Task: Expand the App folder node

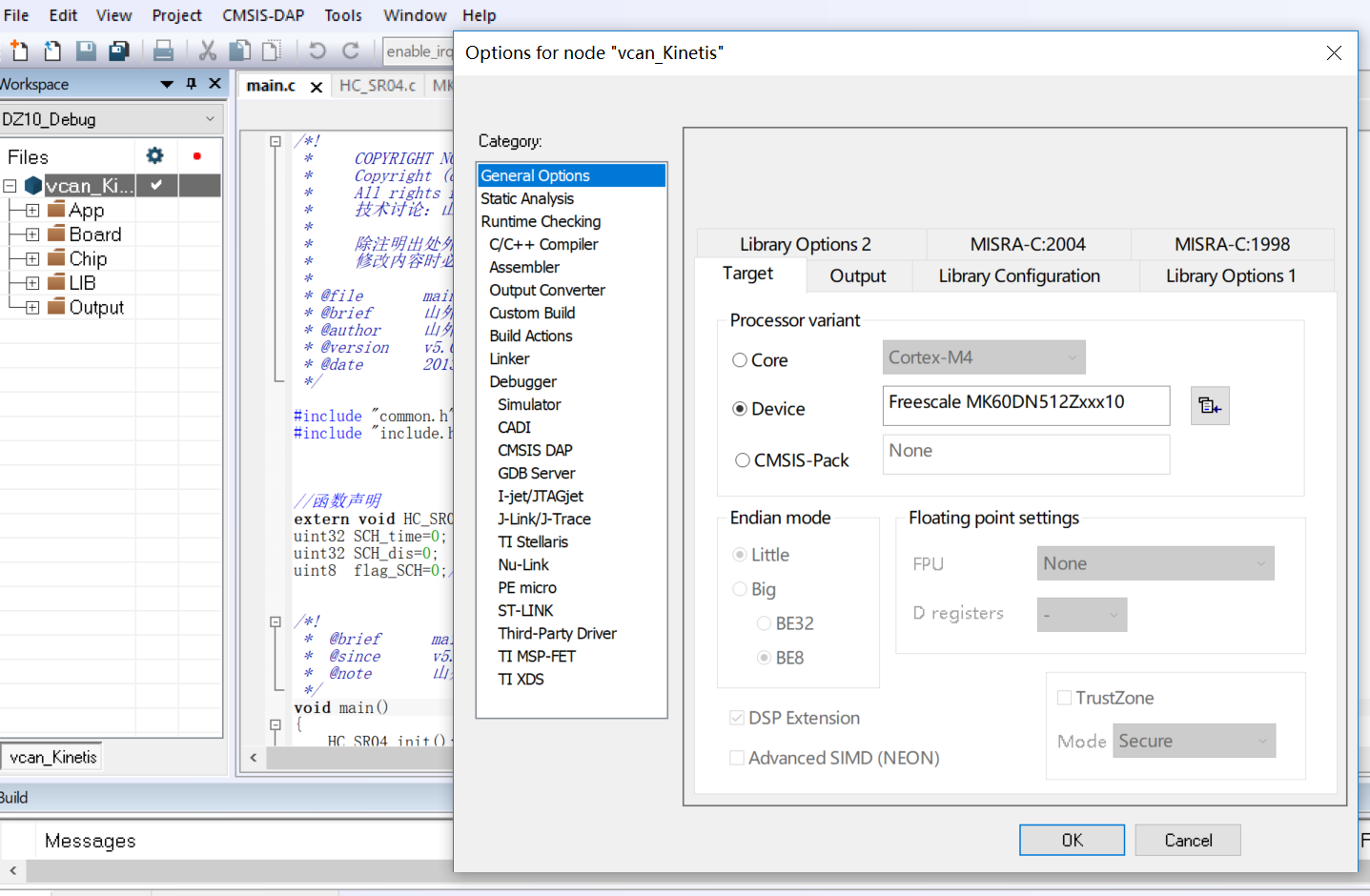Action: tap(32, 211)
